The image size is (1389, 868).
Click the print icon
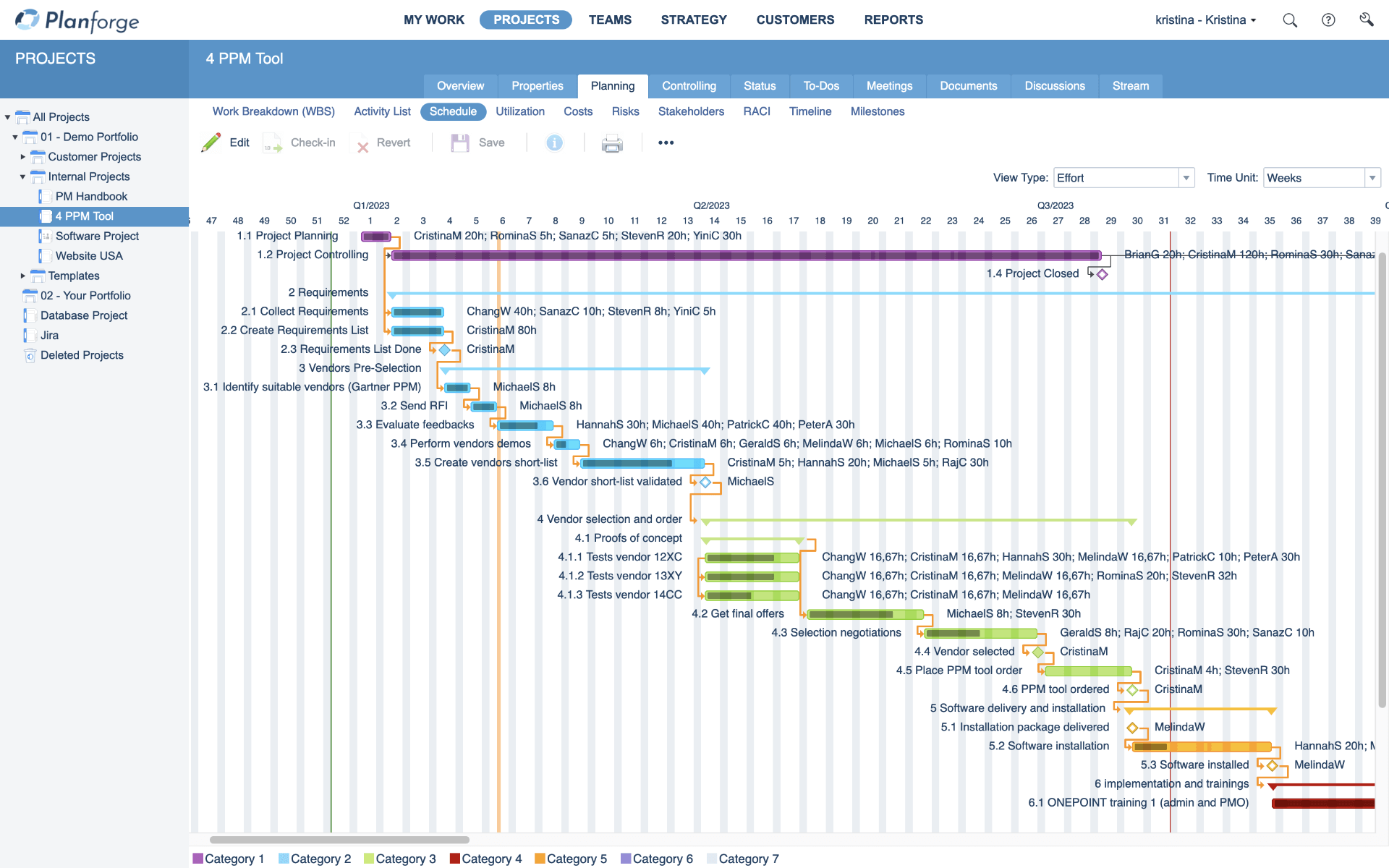pyautogui.click(x=612, y=143)
